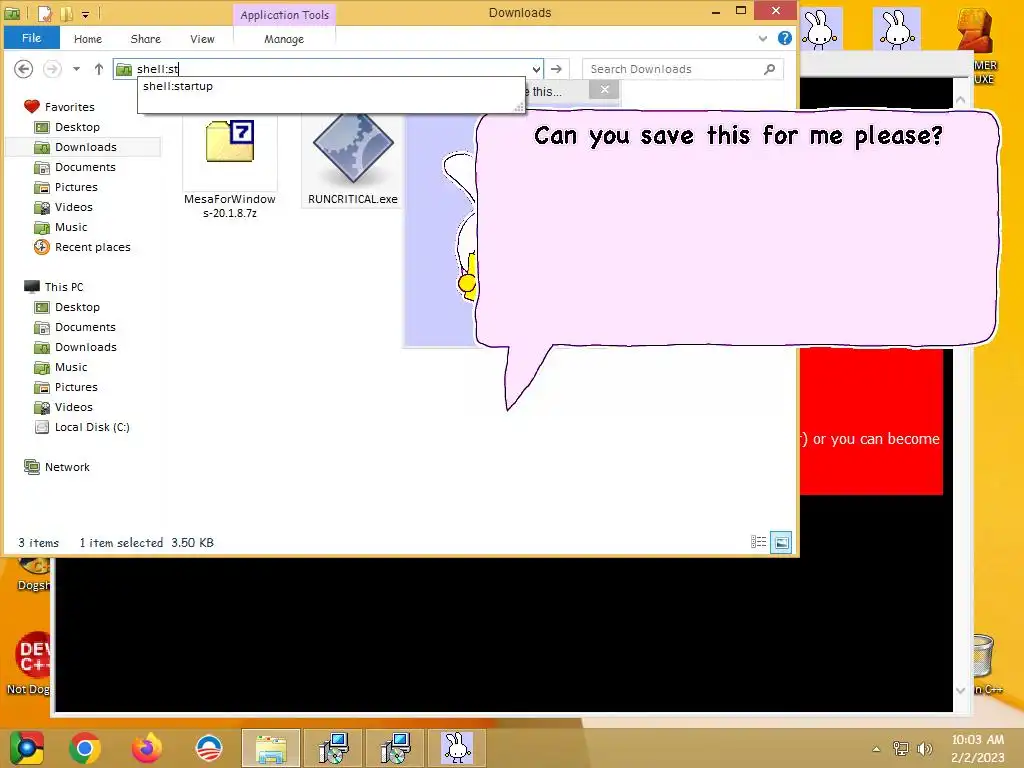This screenshot has height=768, width=1024.
Task: Switch to the Home ribbon tab
Action: [x=88, y=39]
